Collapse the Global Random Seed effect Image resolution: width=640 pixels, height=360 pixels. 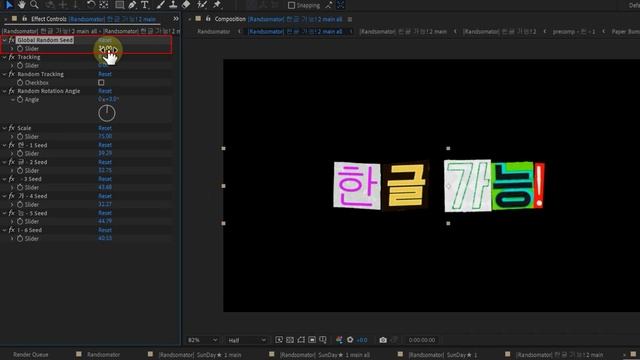point(4,40)
